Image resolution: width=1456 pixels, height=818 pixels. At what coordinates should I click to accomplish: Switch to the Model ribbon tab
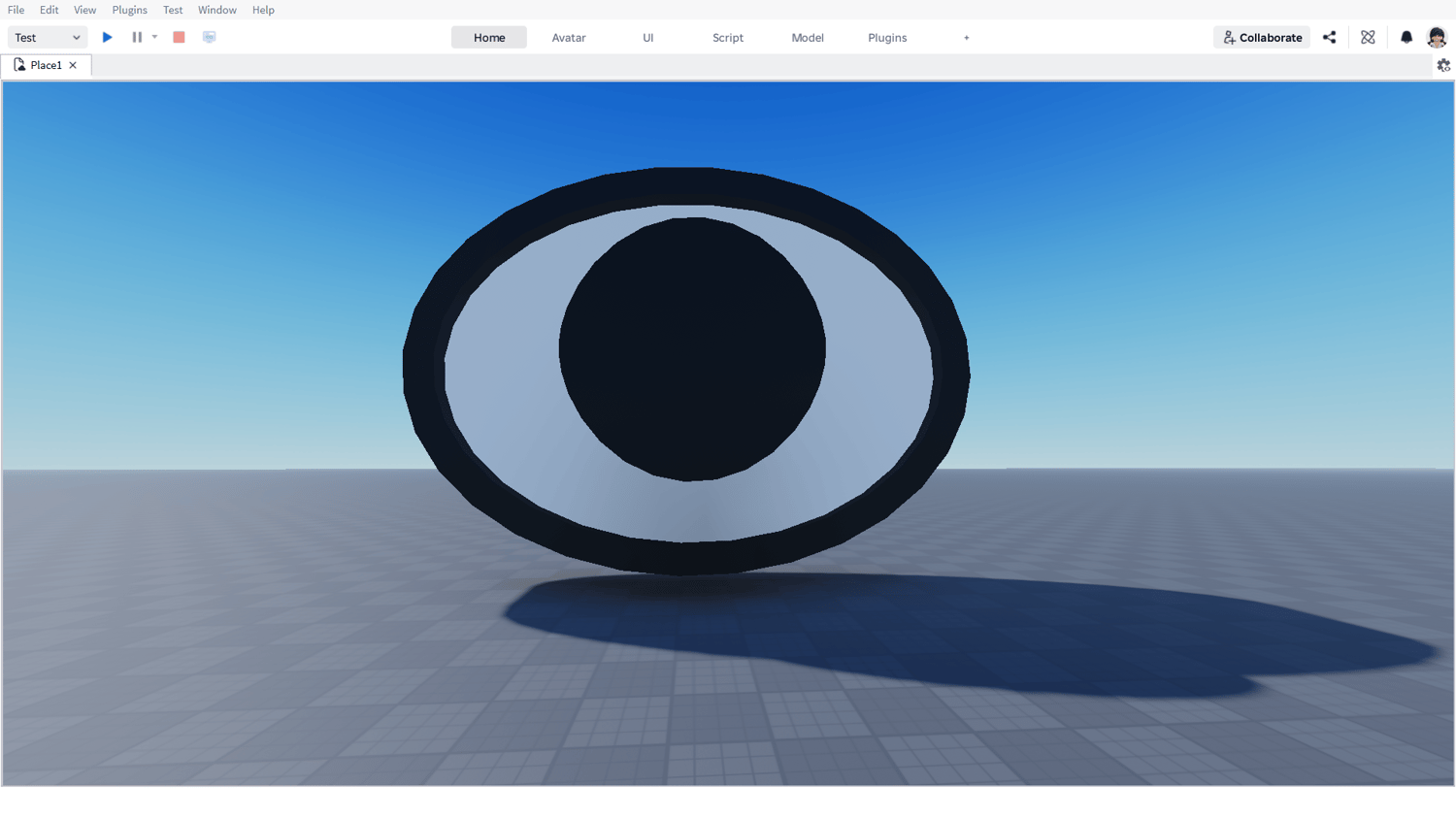click(808, 37)
